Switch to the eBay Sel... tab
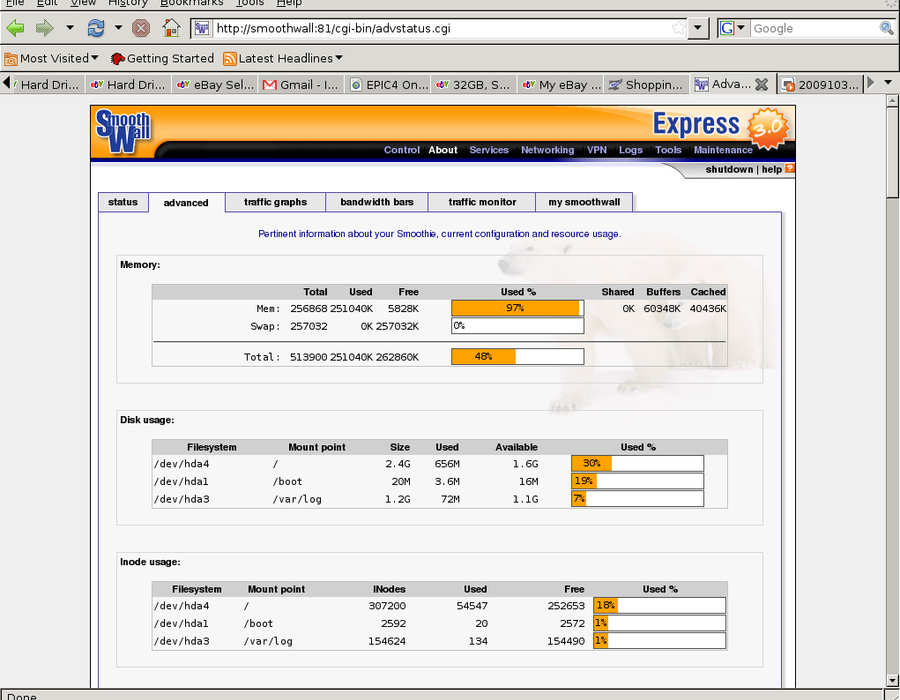The image size is (900, 700). pyautogui.click(x=215, y=84)
